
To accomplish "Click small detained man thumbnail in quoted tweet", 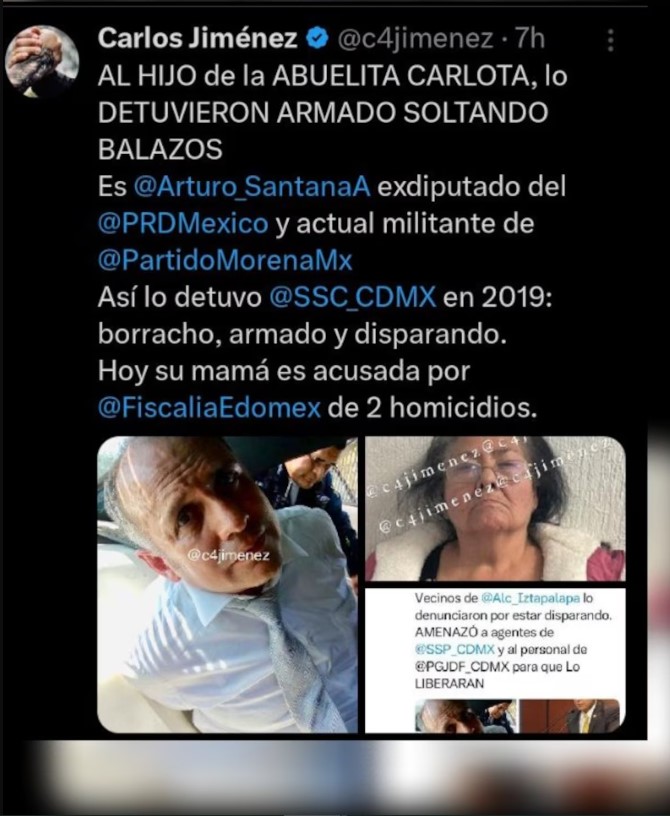I will click(x=465, y=717).
